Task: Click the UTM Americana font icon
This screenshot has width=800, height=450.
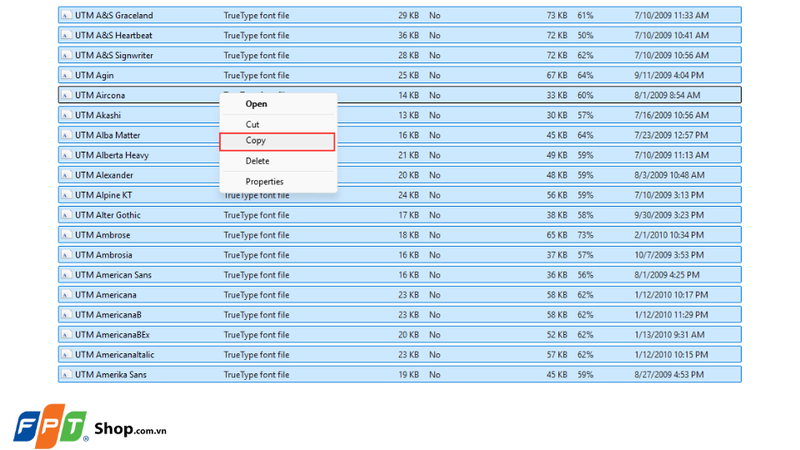Action: [66, 294]
